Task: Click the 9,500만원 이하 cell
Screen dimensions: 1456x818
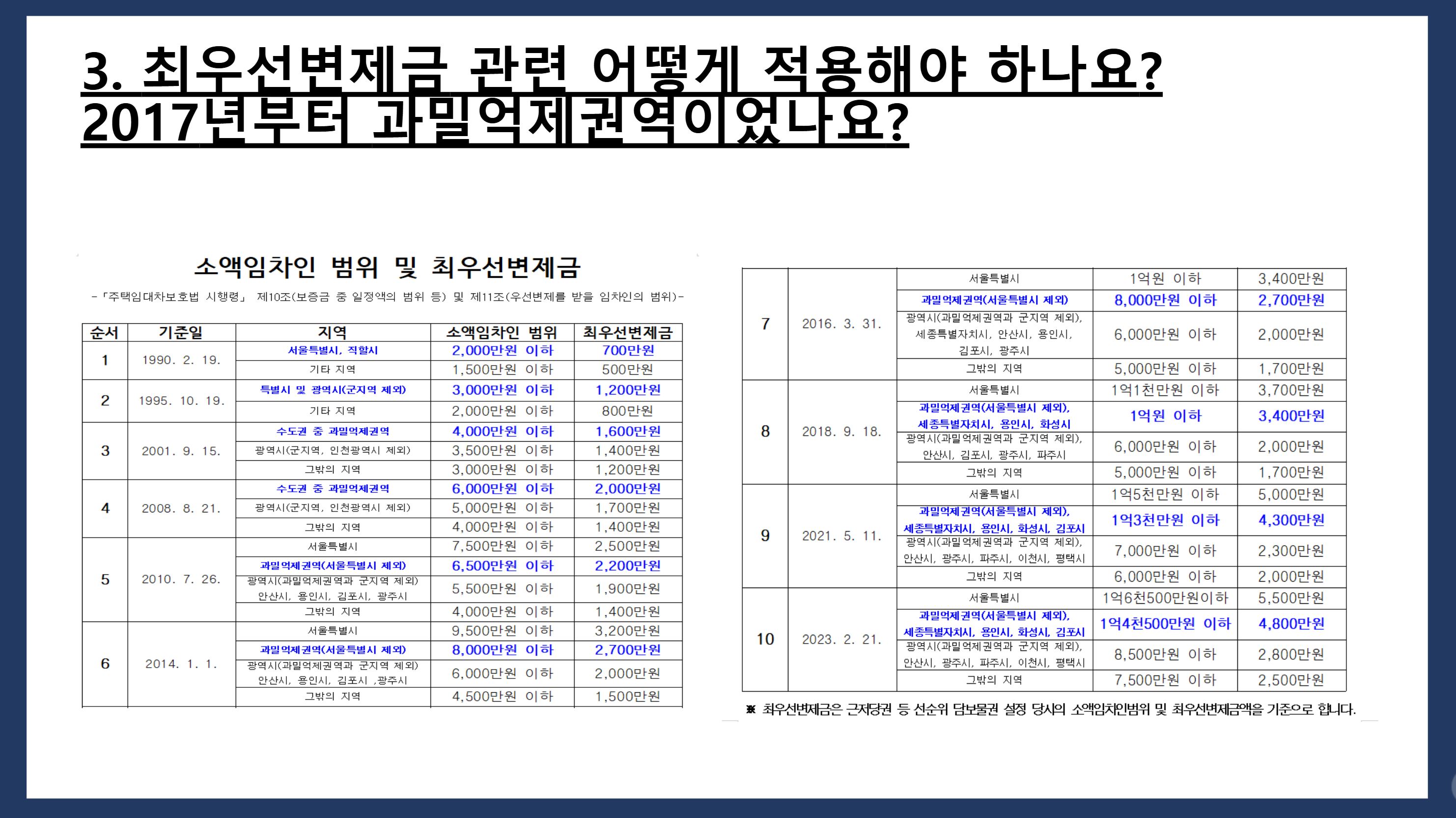Action: point(502,631)
